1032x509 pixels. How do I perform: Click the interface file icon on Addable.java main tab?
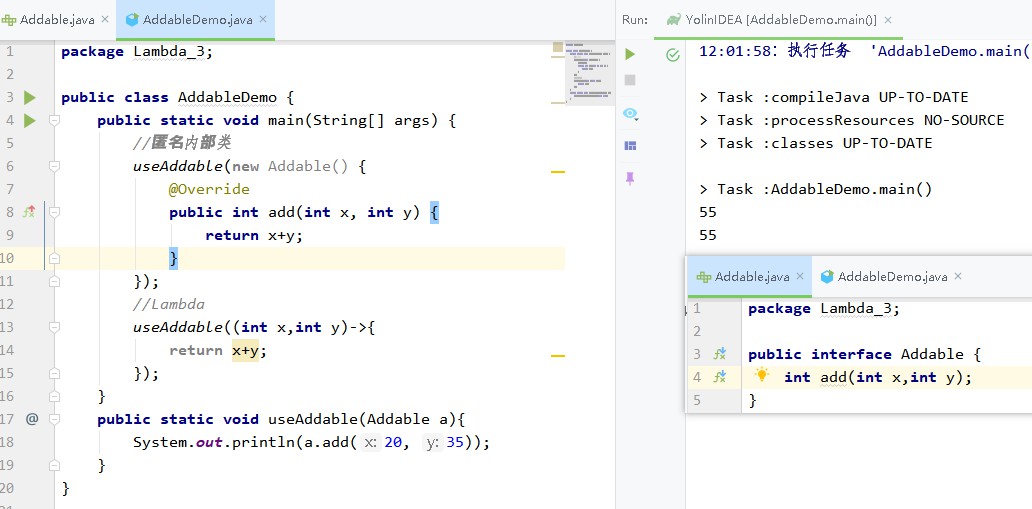[9, 20]
